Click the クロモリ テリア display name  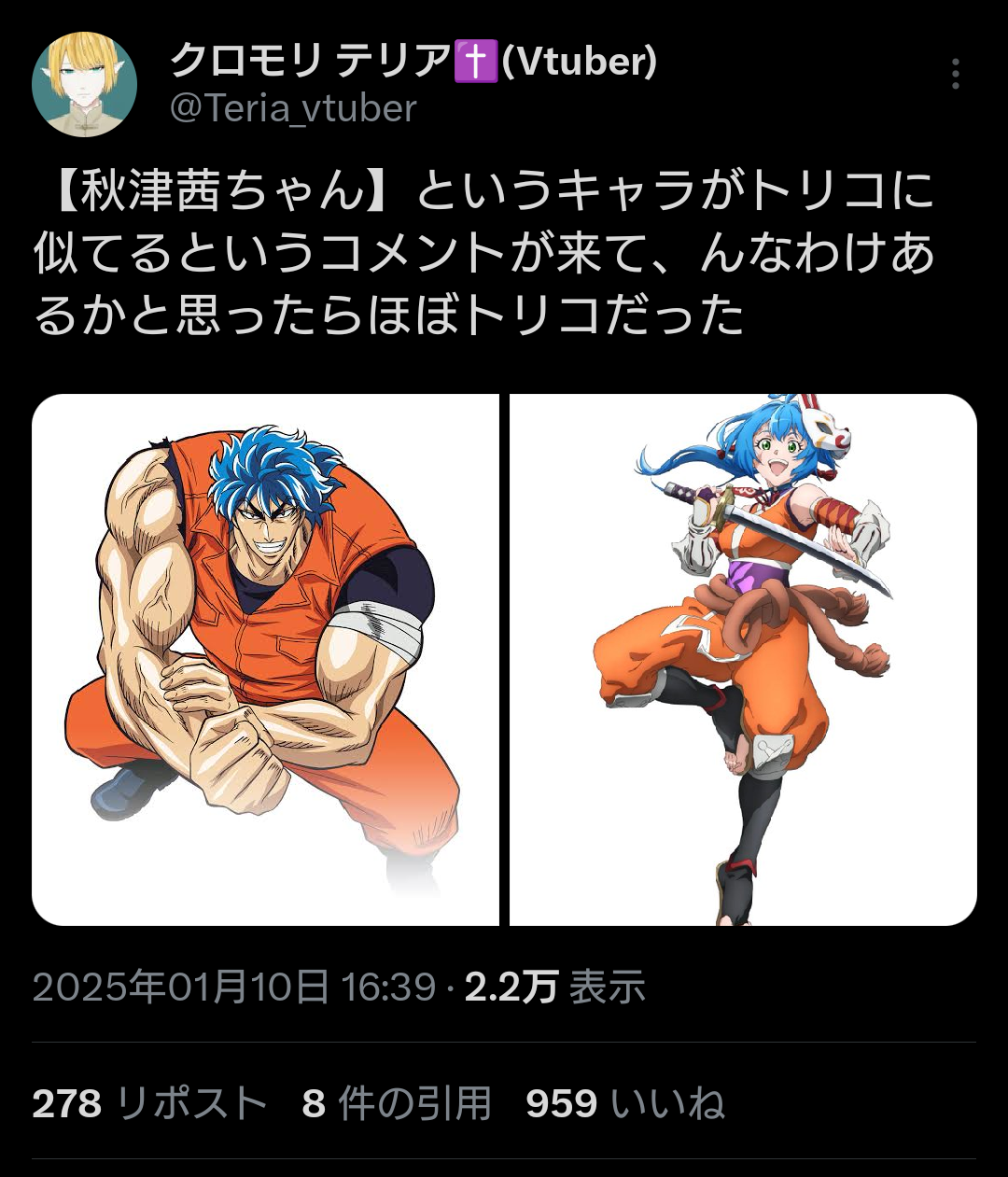311,63
